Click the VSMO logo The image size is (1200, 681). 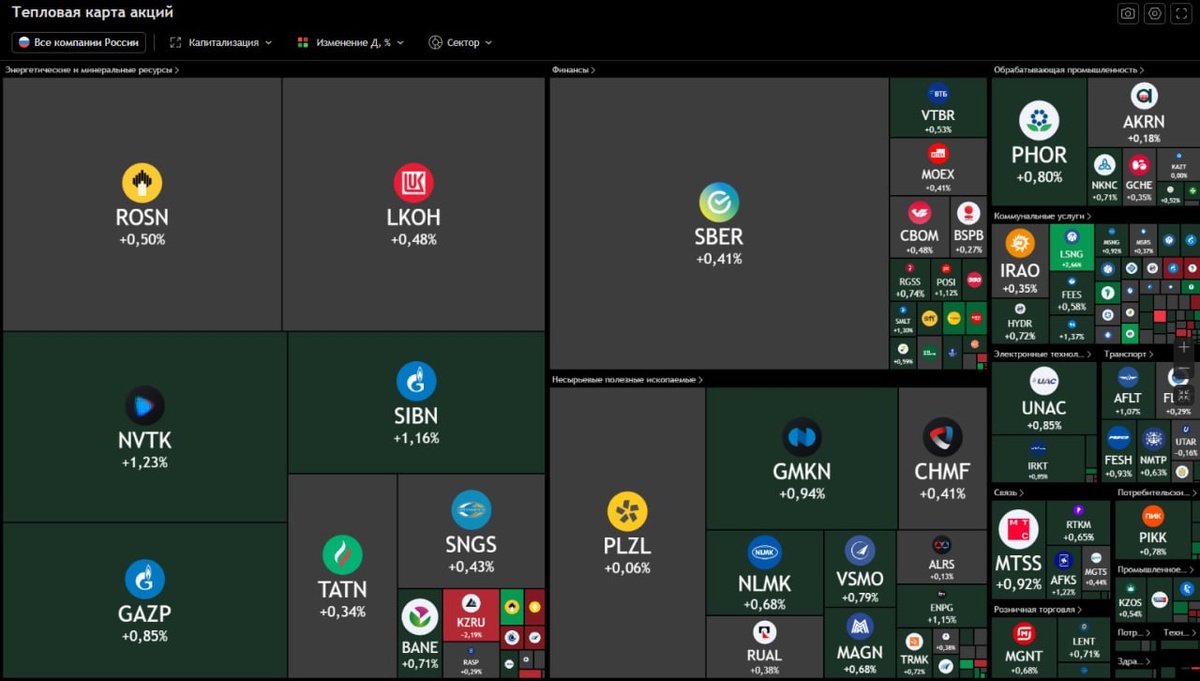(x=860, y=550)
